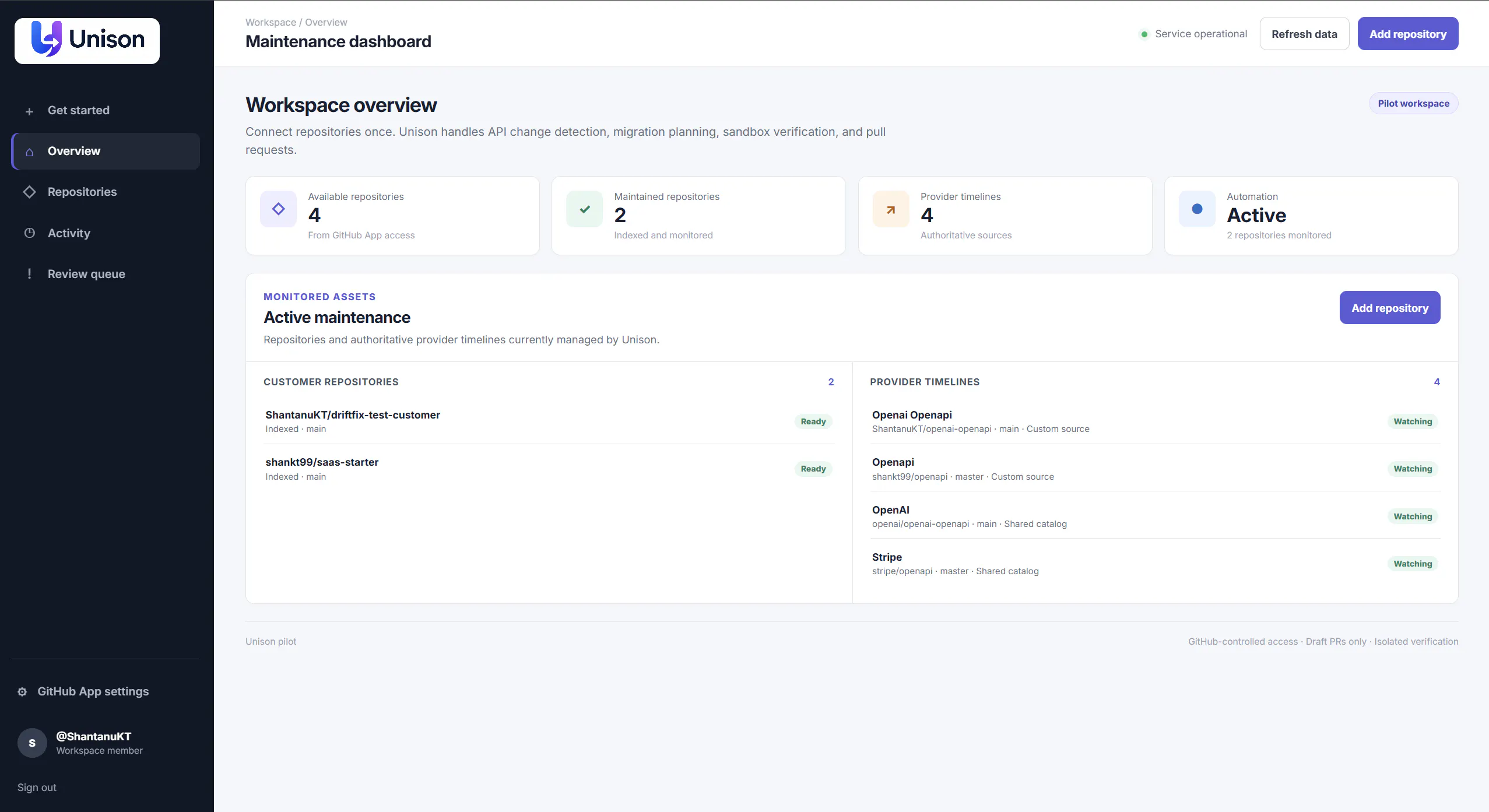Click Ready badge for driftfix-test-customer
The image size is (1489, 812).
pyautogui.click(x=813, y=421)
